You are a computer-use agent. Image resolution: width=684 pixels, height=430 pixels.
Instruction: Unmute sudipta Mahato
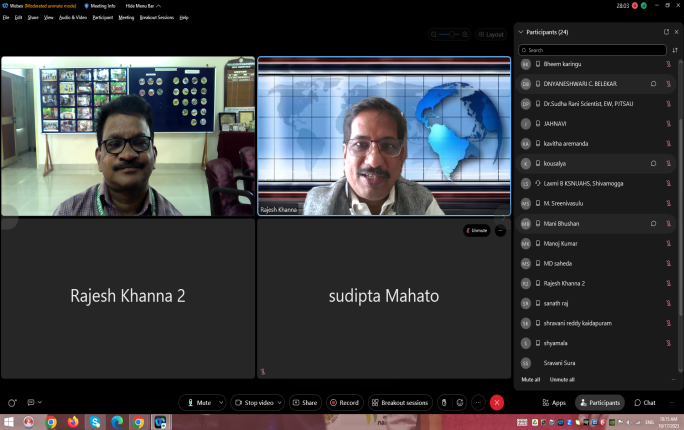coord(476,230)
